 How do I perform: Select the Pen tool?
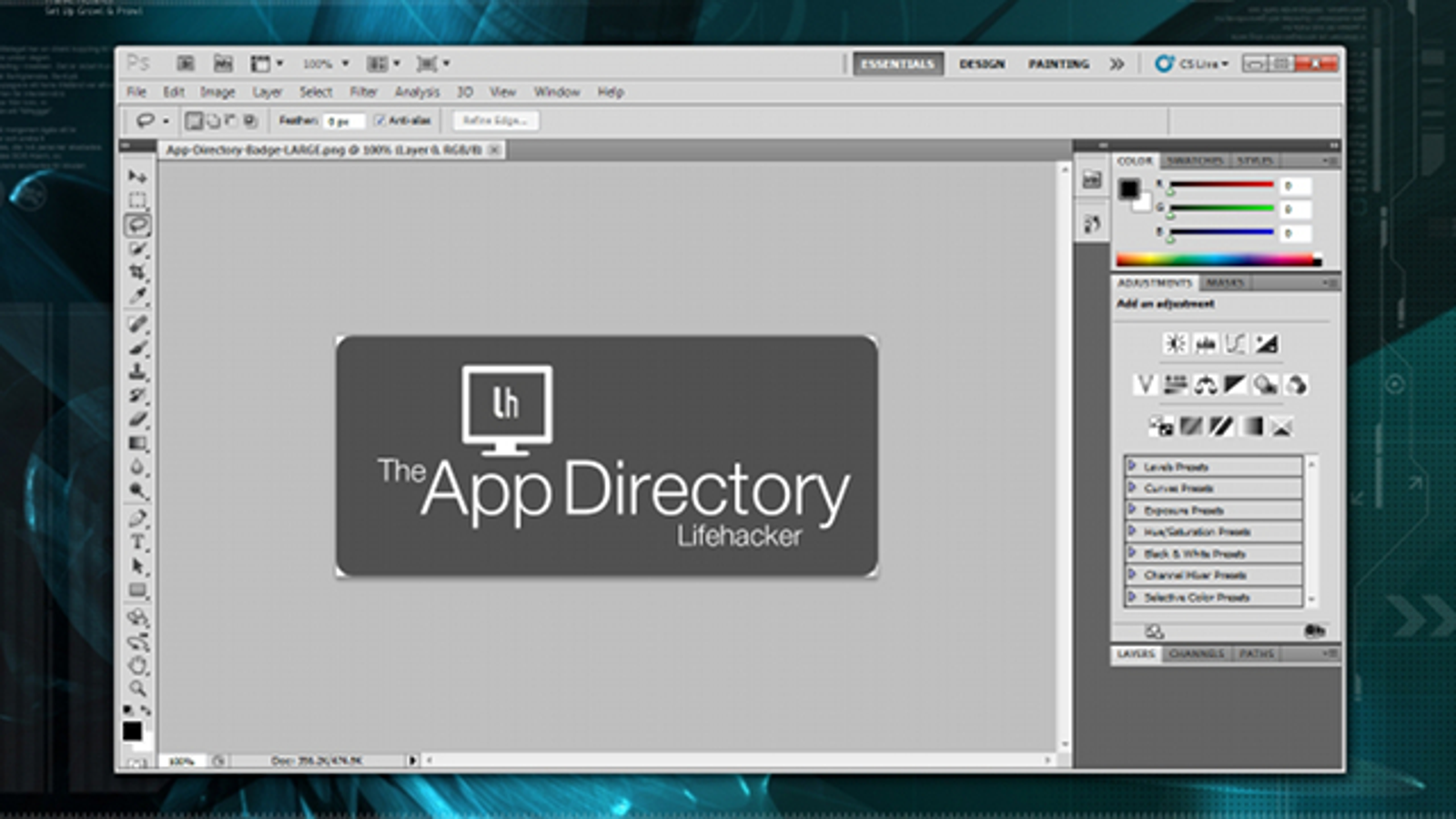click(137, 519)
